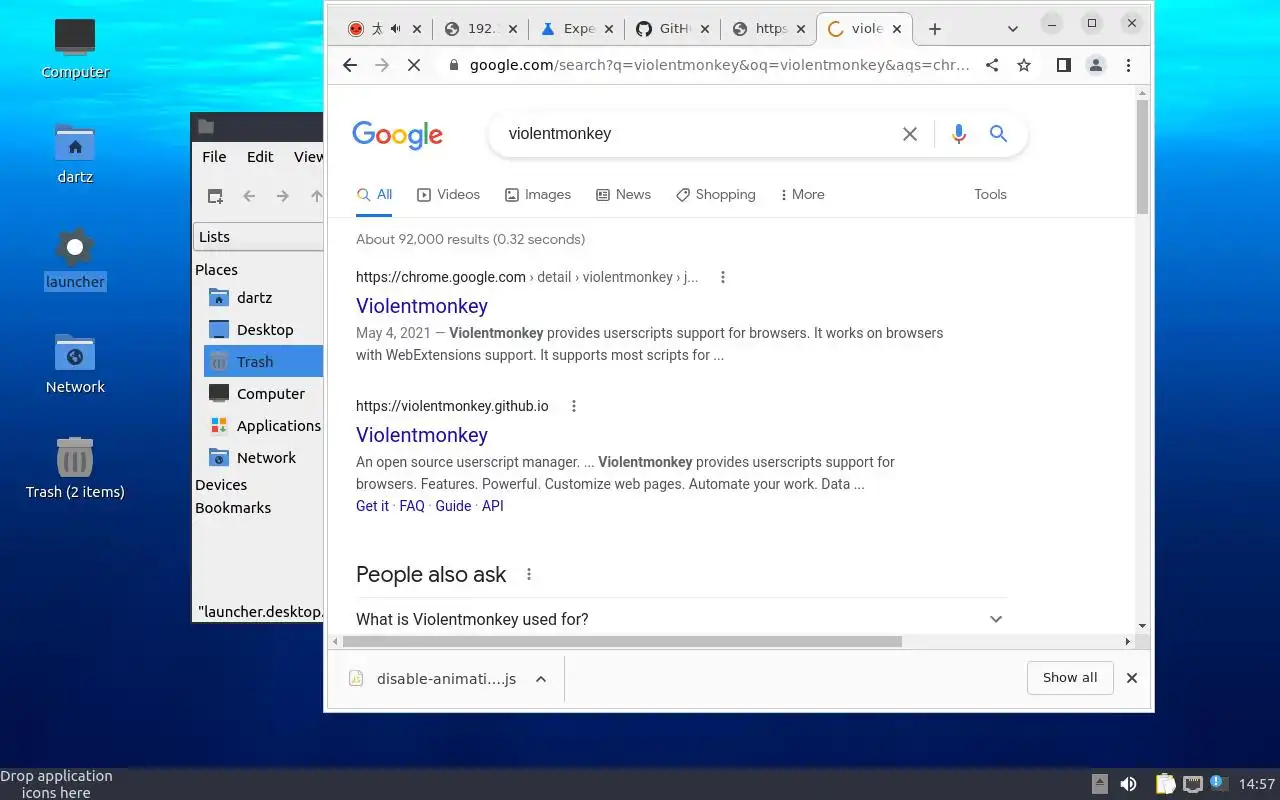
Task: Bookmark this page with the star icon
Action: [1024, 65]
